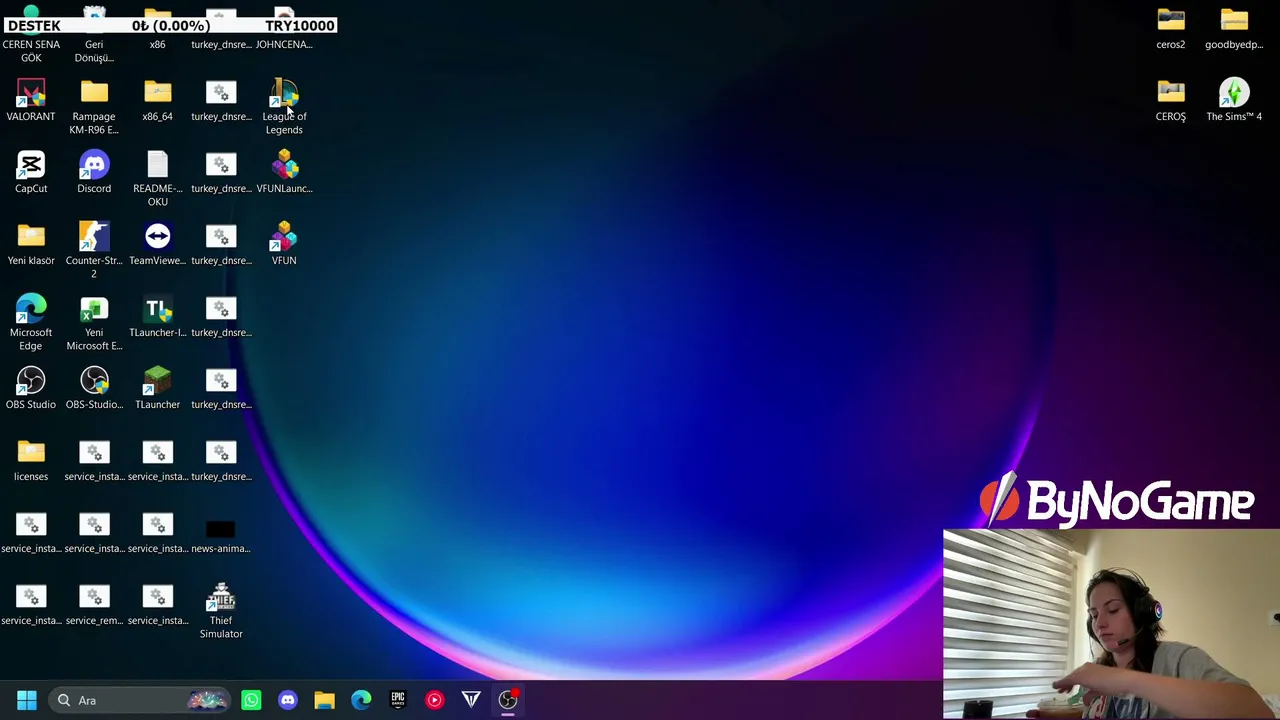Open the Counter-Strike 2 desktop shortcut

click(94, 251)
